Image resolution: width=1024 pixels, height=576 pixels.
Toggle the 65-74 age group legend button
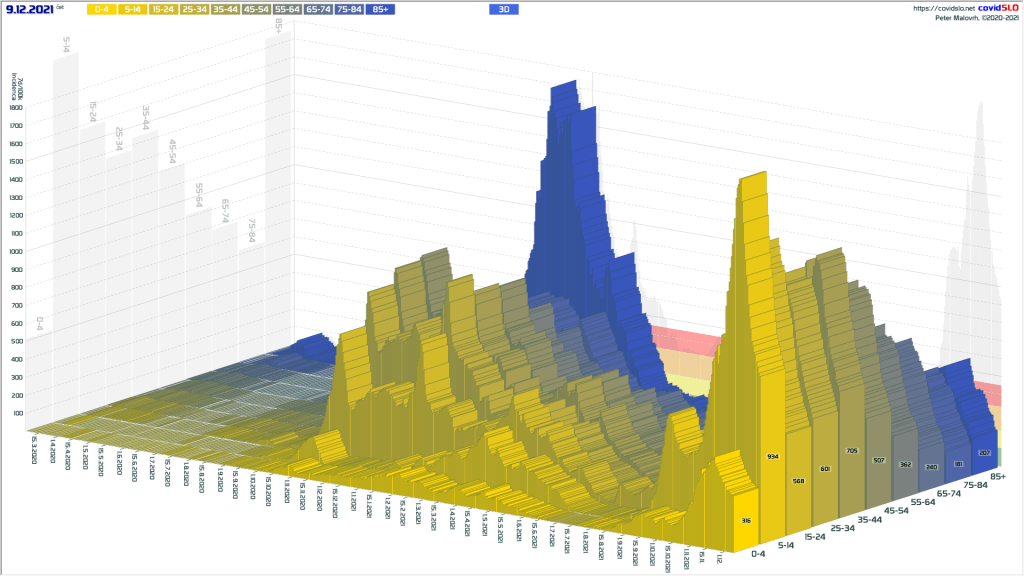pos(319,9)
